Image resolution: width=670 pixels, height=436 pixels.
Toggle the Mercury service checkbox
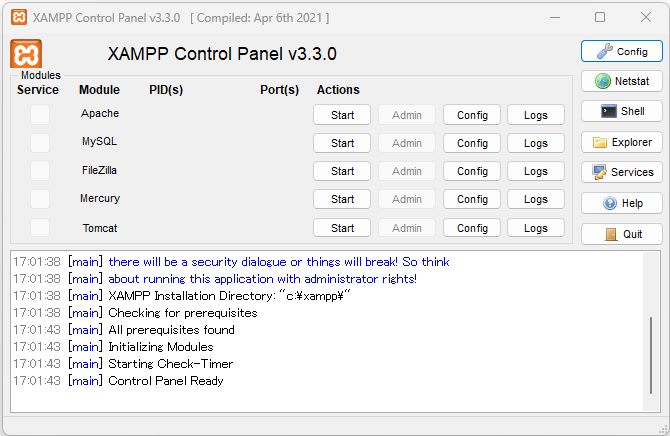(x=40, y=199)
